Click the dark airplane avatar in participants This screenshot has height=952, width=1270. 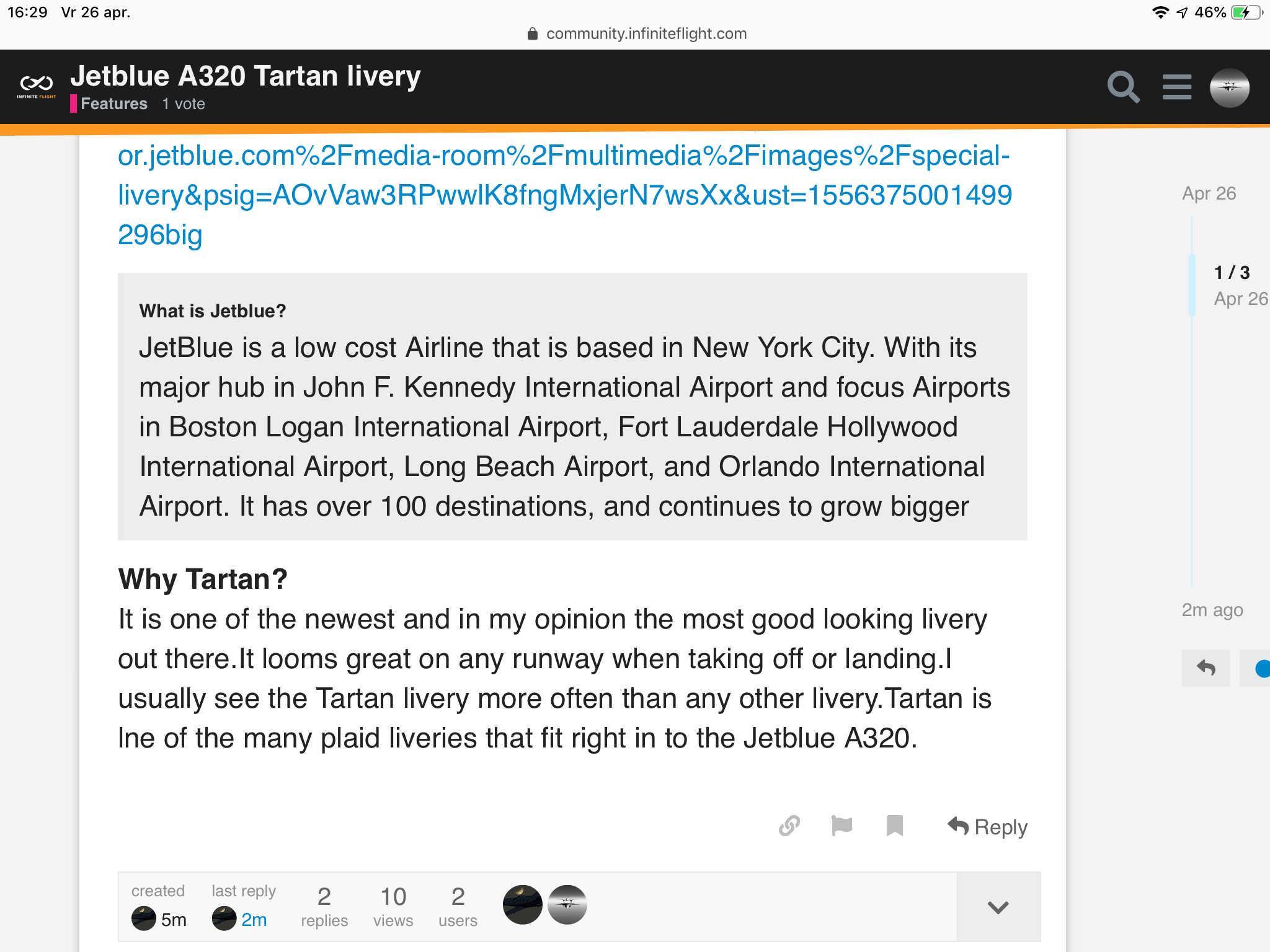[522, 905]
